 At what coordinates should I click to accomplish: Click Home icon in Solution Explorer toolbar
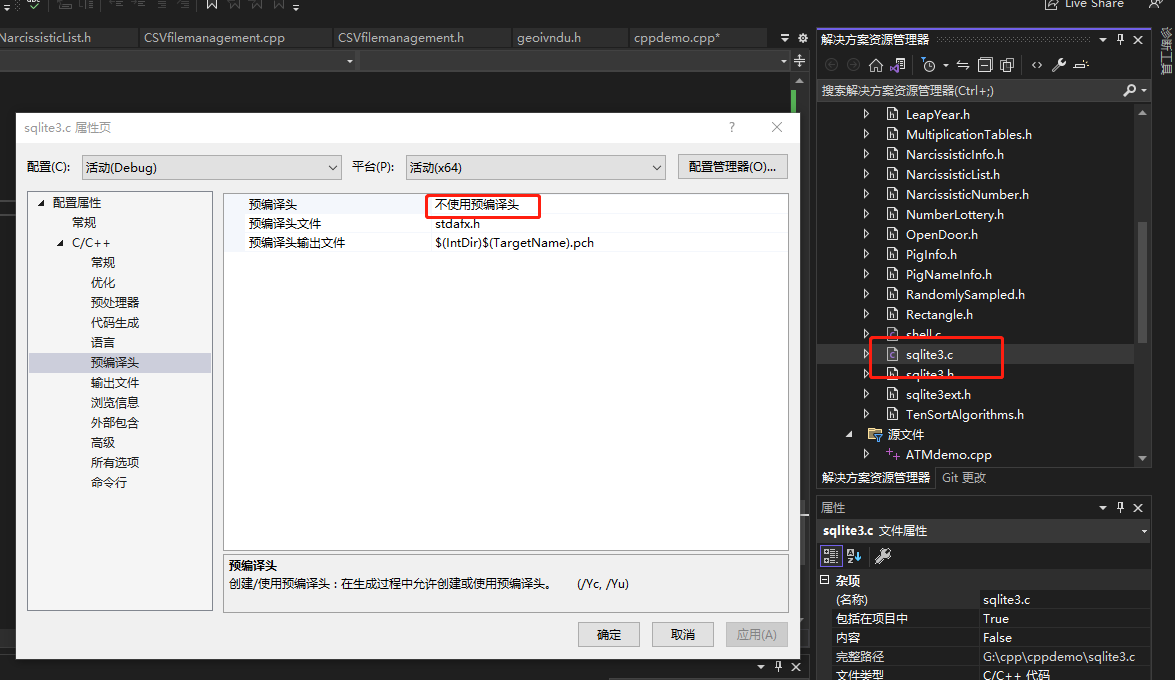[875, 65]
